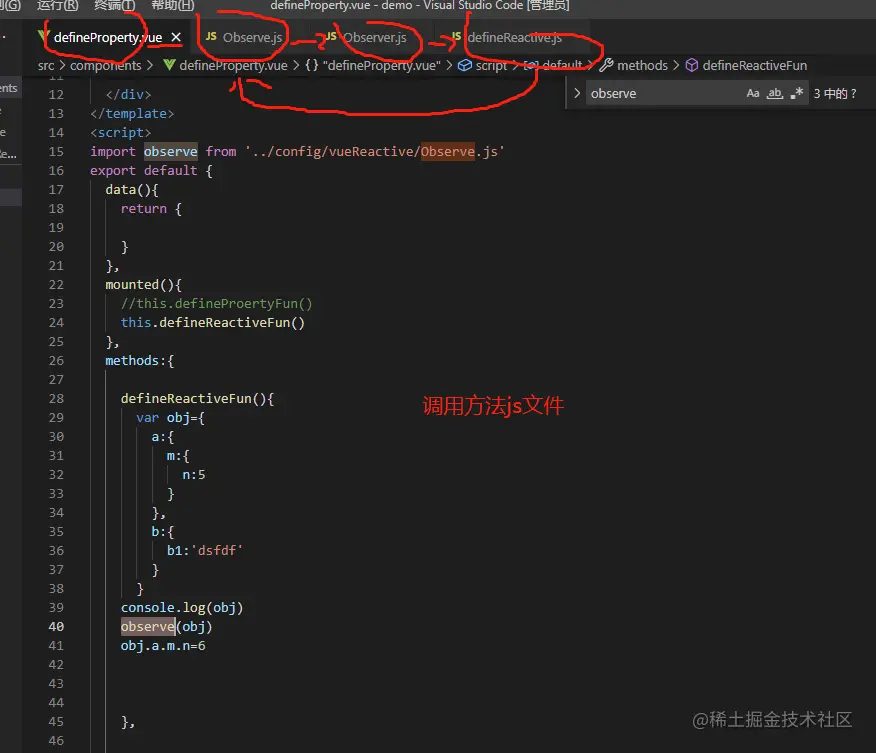The height and width of the screenshot is (753, 876).
Task: Click export default on line 16
Action: 144,170
